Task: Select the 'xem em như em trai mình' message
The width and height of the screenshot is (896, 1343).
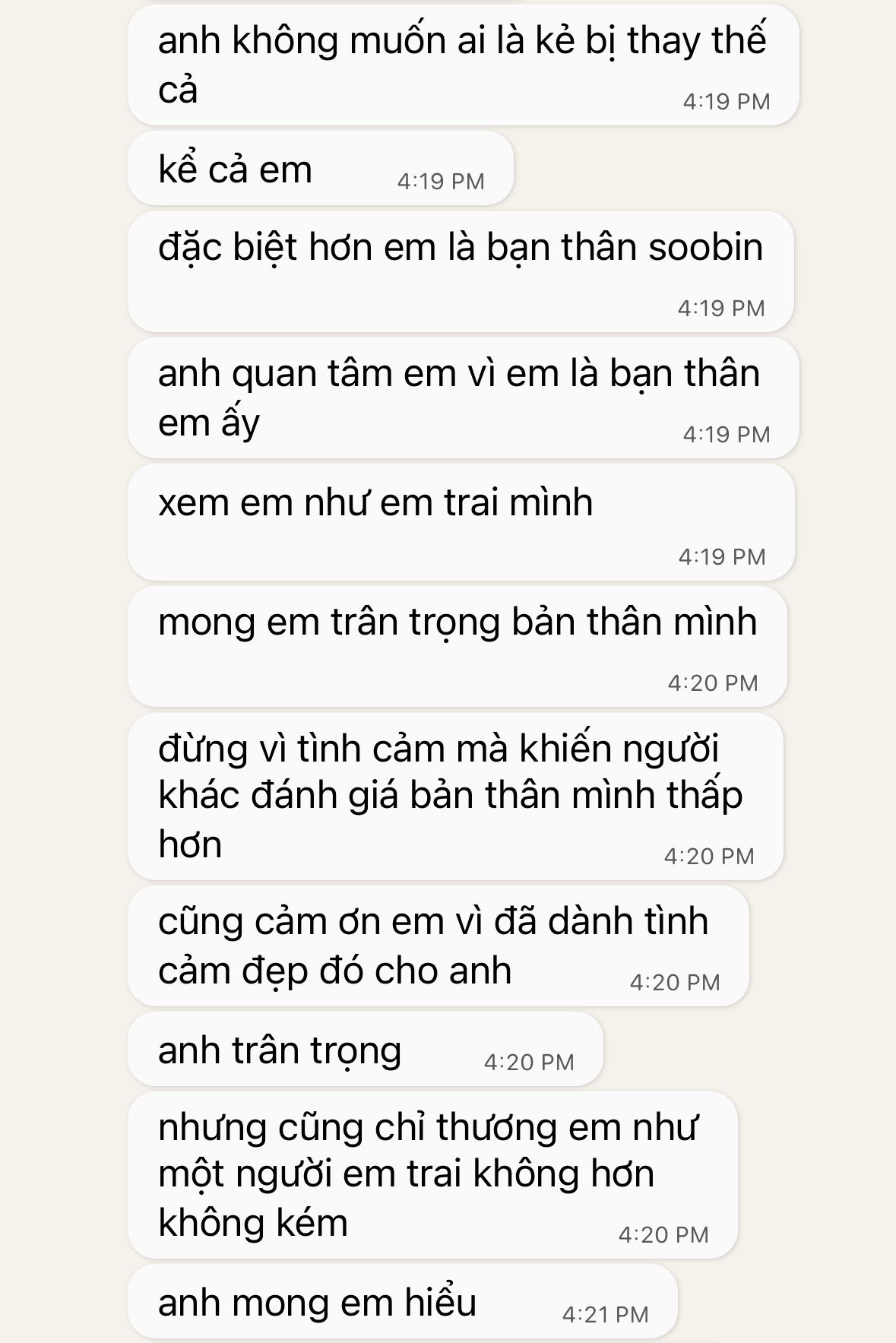Action: 461,522
